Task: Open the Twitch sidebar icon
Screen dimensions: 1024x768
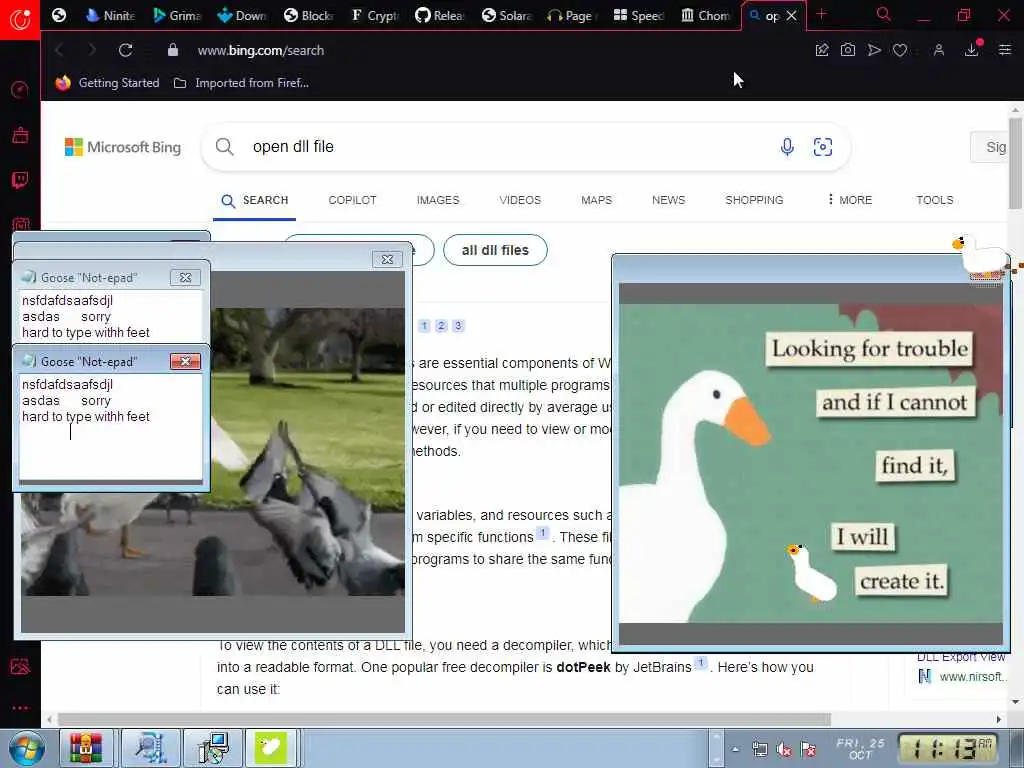Action: [20, 180]
